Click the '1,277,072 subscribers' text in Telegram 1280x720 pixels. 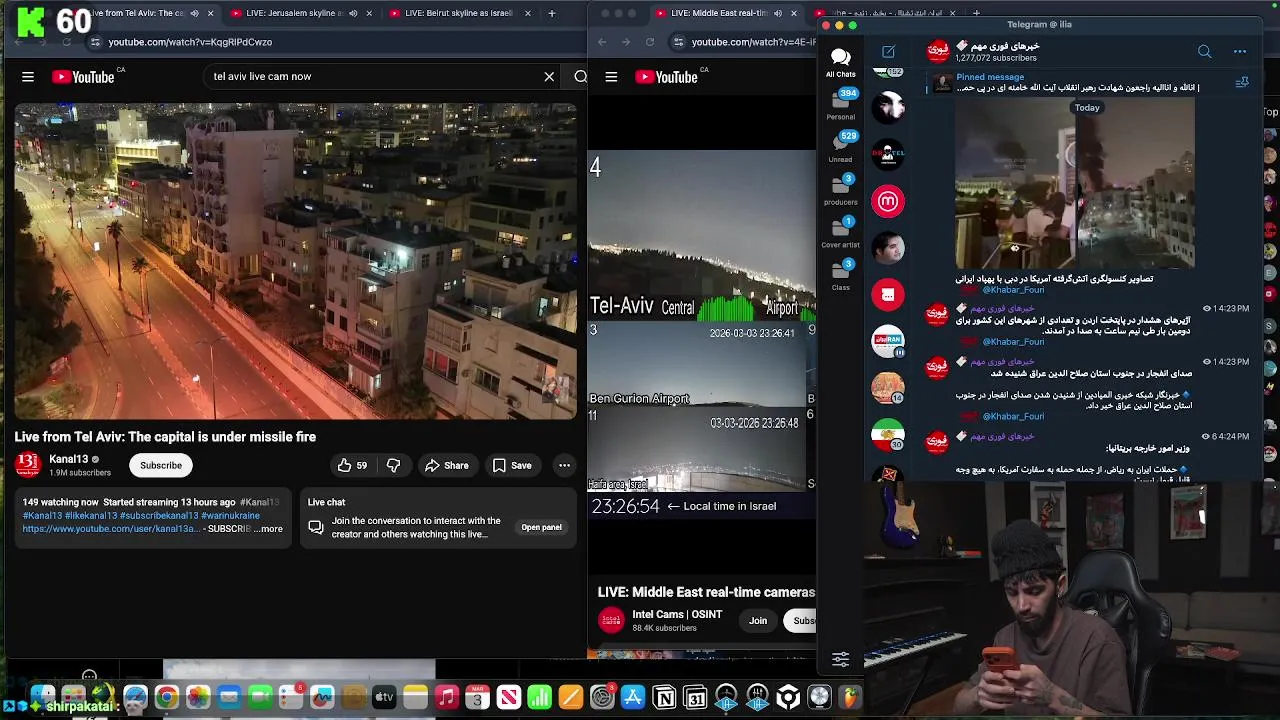(996, 58)
